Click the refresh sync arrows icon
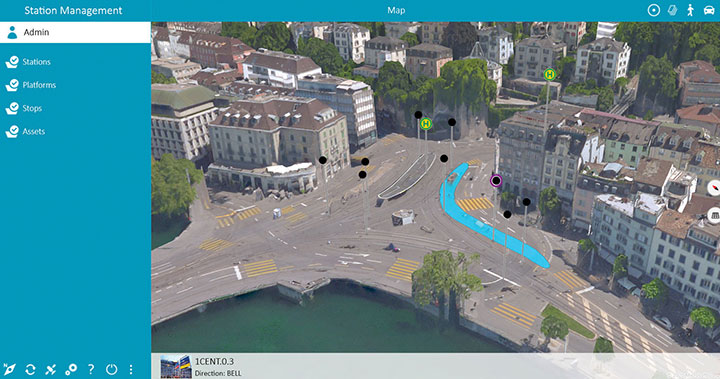The height and width of the screenshot is (379, 720). [30, 369]
